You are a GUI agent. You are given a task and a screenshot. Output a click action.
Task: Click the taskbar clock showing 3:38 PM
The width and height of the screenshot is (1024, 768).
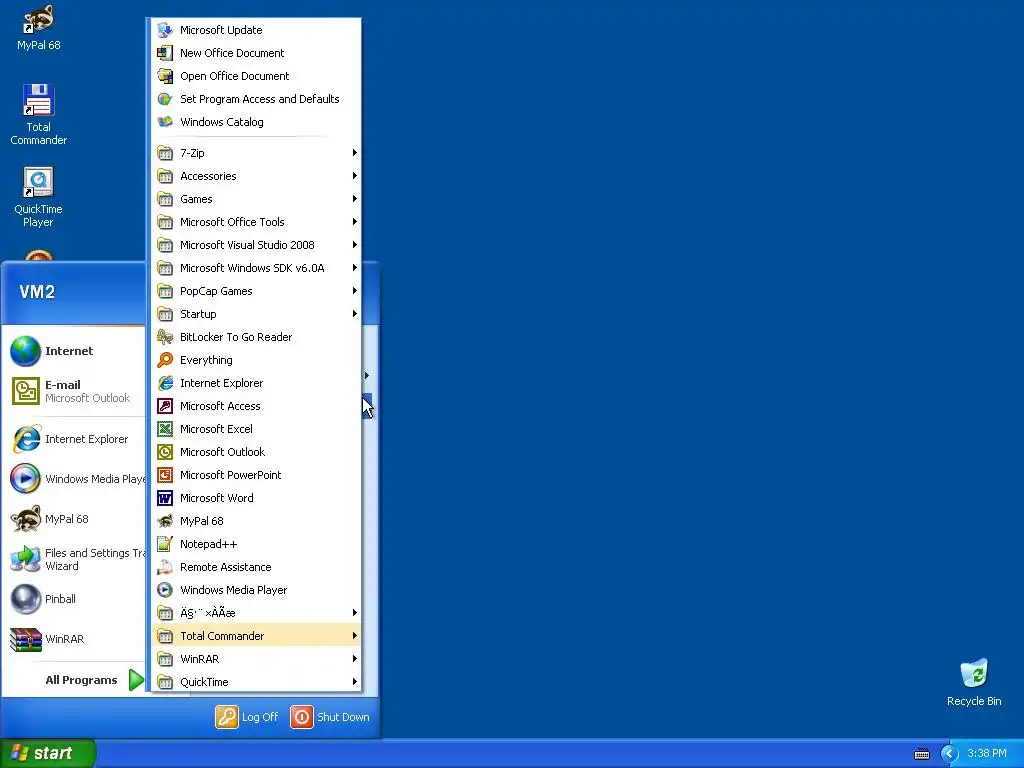click(987, 754)
